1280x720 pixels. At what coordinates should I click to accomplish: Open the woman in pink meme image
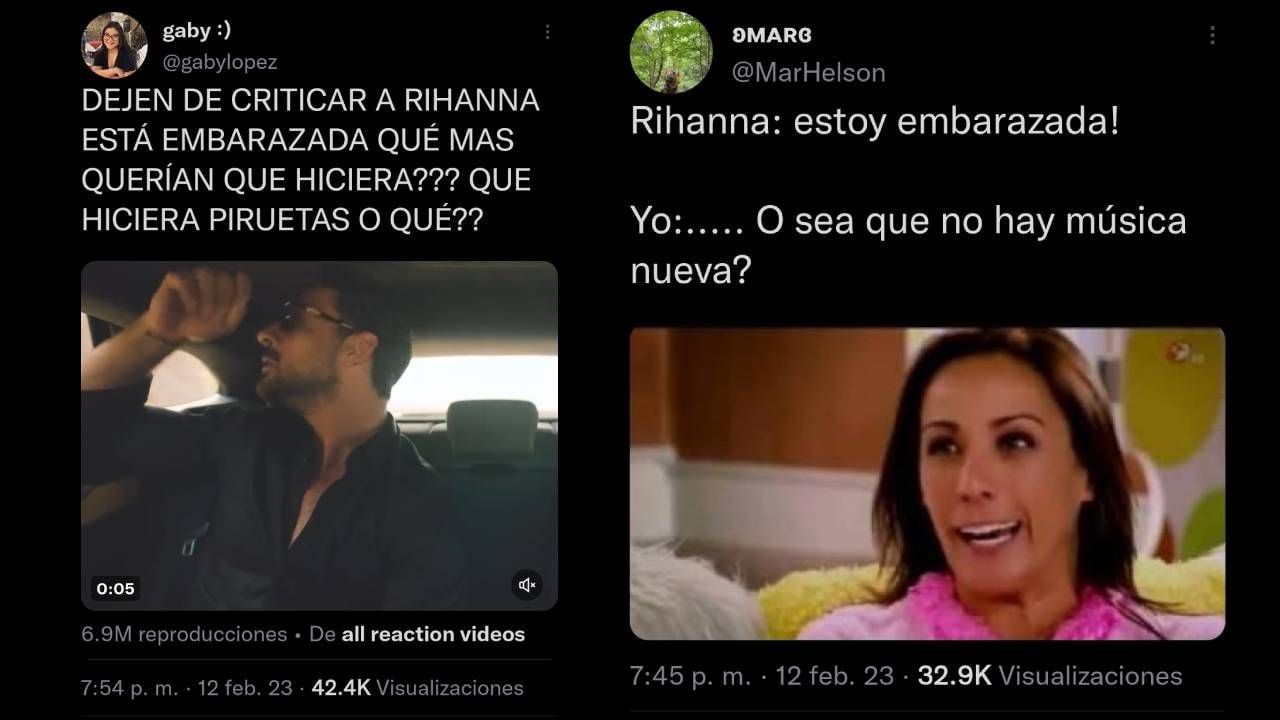point(927,483)
